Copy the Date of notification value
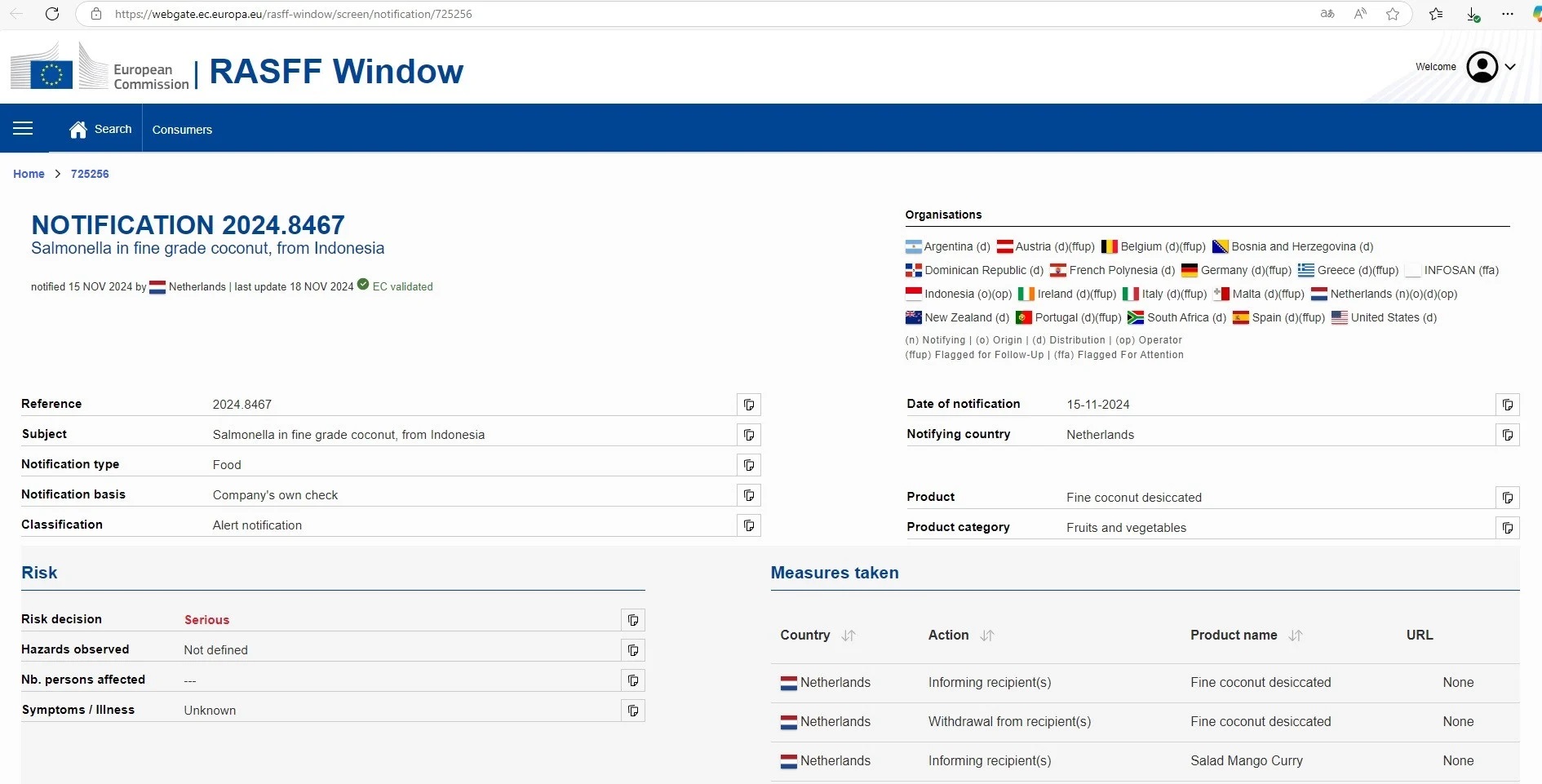 tap(1507, 405)
